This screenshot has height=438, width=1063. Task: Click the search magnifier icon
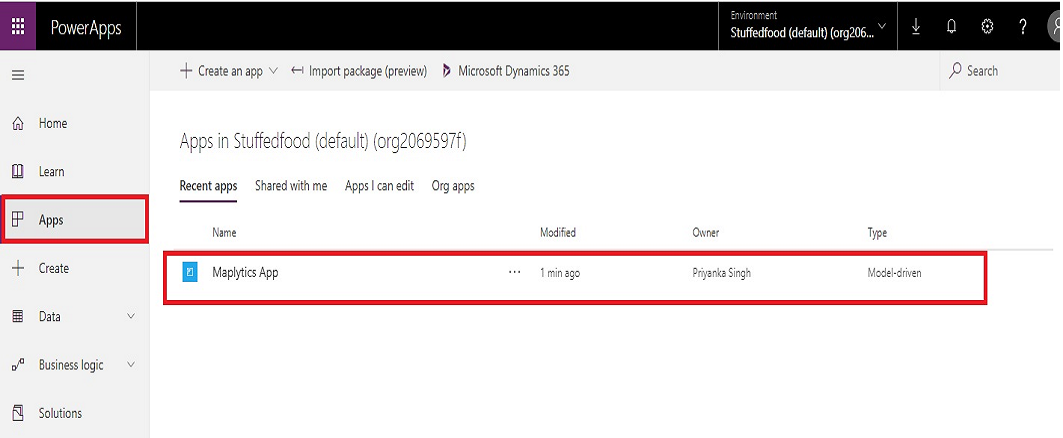pos(955,71)
